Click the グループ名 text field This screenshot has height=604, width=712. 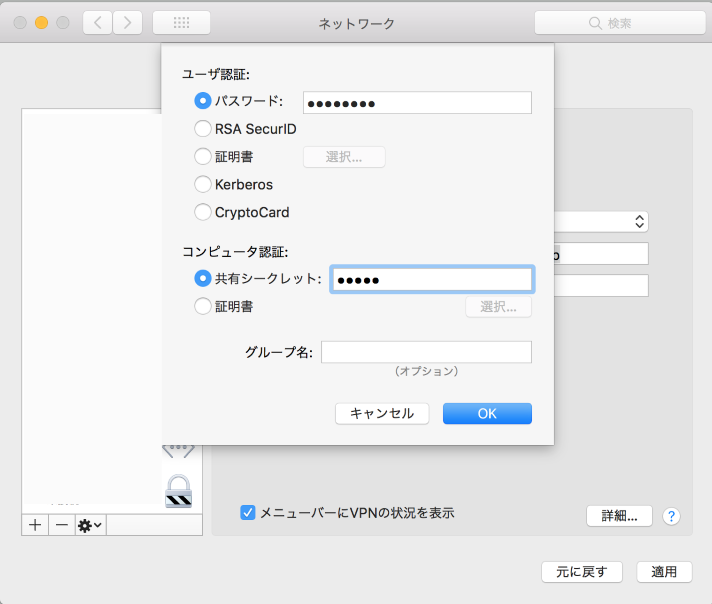coord(426,352)
